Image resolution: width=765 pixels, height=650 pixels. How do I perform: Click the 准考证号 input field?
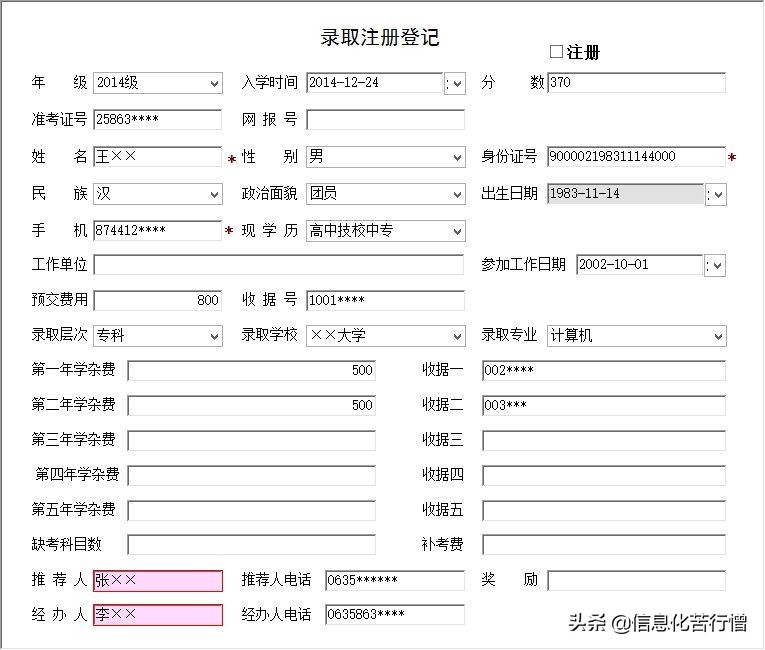pyautogui.click(x=157, y=120)
